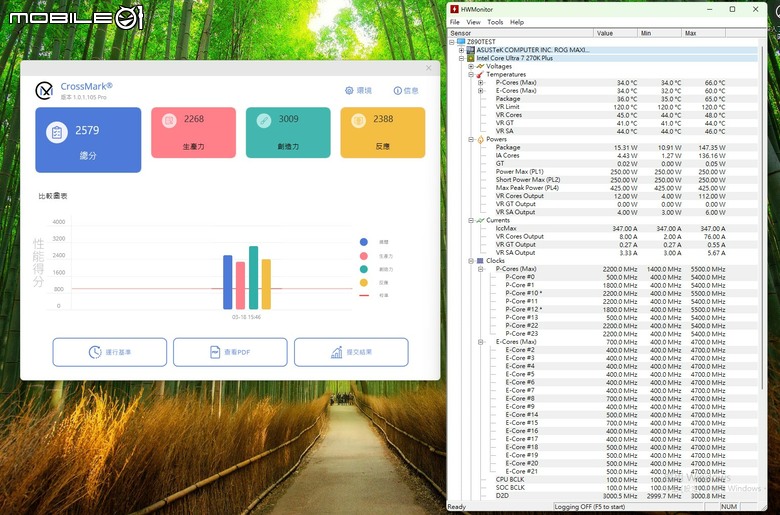The width and height of the screenshot is (780, 515).
Task: Click the run benchmark clock icon
Action: 95,352
